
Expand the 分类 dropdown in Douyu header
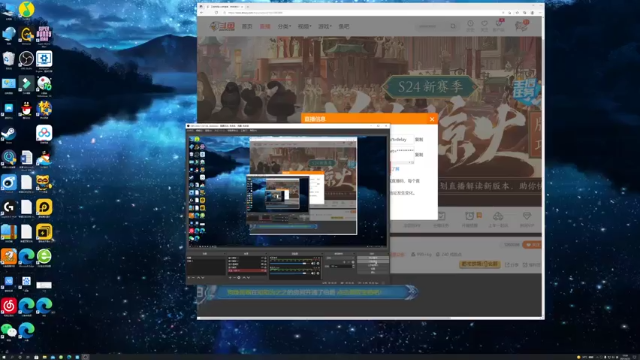(x=284, y=26)
